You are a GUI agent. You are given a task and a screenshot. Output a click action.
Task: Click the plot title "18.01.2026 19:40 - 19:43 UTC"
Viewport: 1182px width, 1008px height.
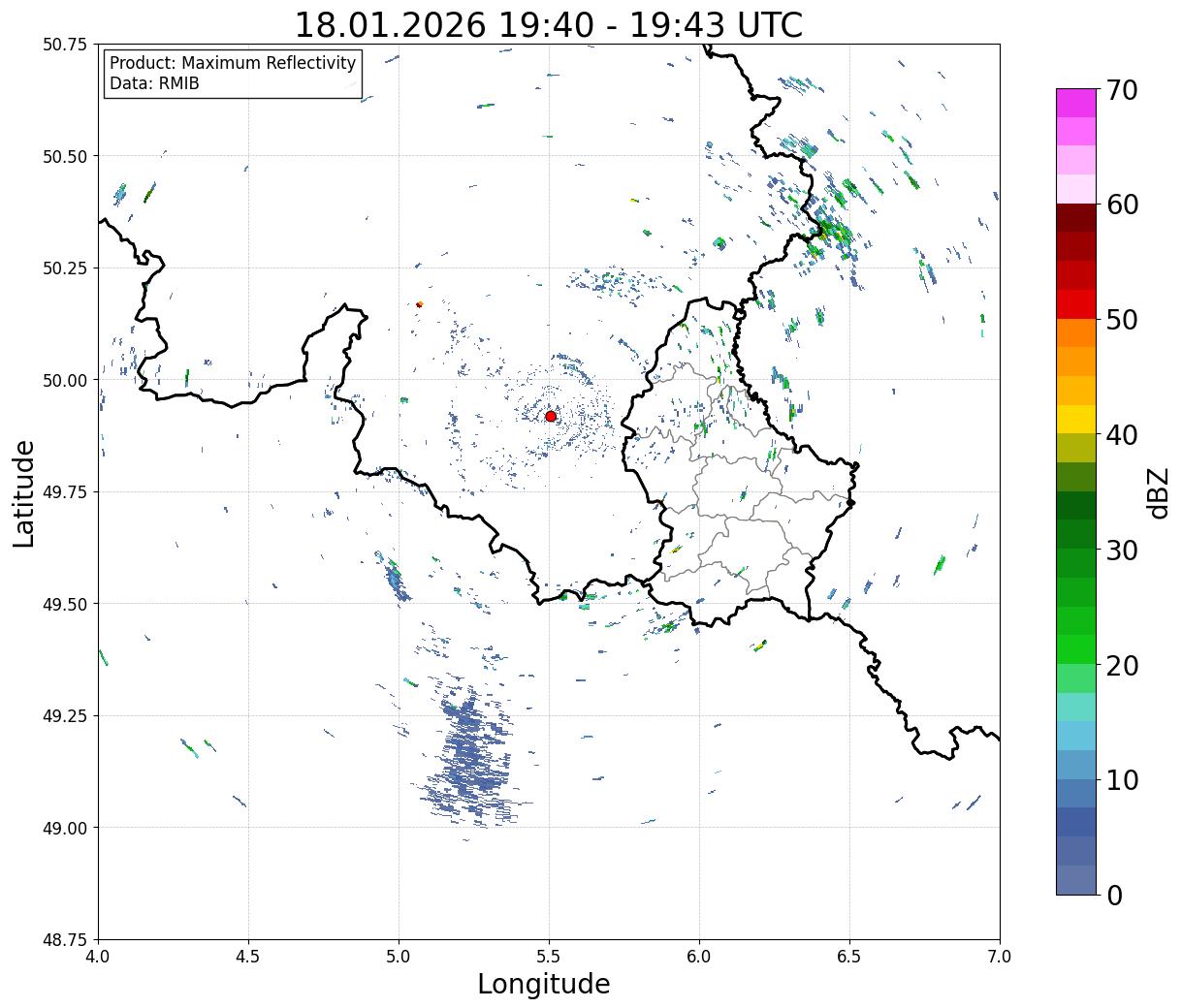tap(548, 25)
